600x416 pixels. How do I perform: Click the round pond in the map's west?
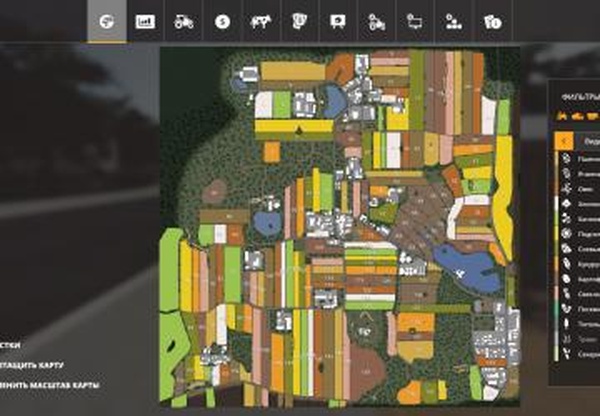click(x=268, y=224)
